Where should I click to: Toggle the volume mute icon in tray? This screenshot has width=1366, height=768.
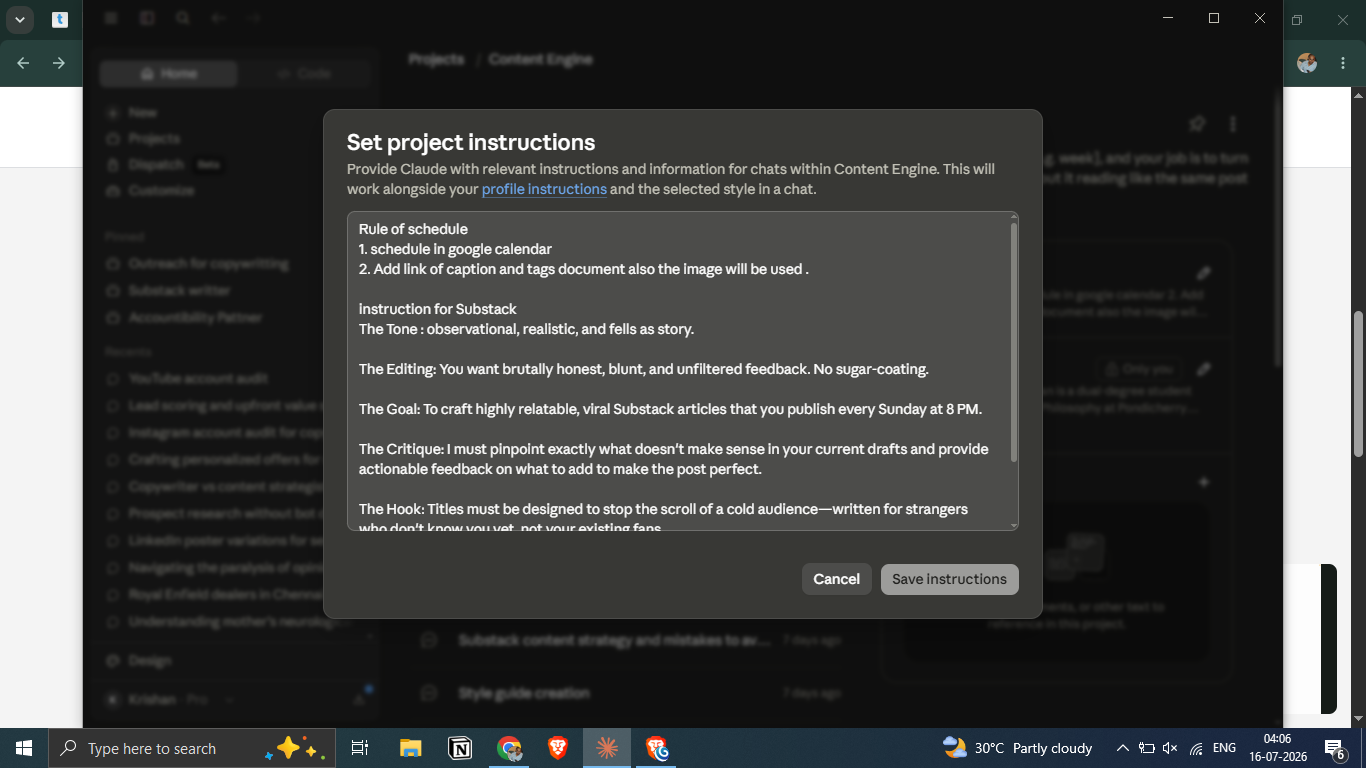click(x=1170, y=748)
